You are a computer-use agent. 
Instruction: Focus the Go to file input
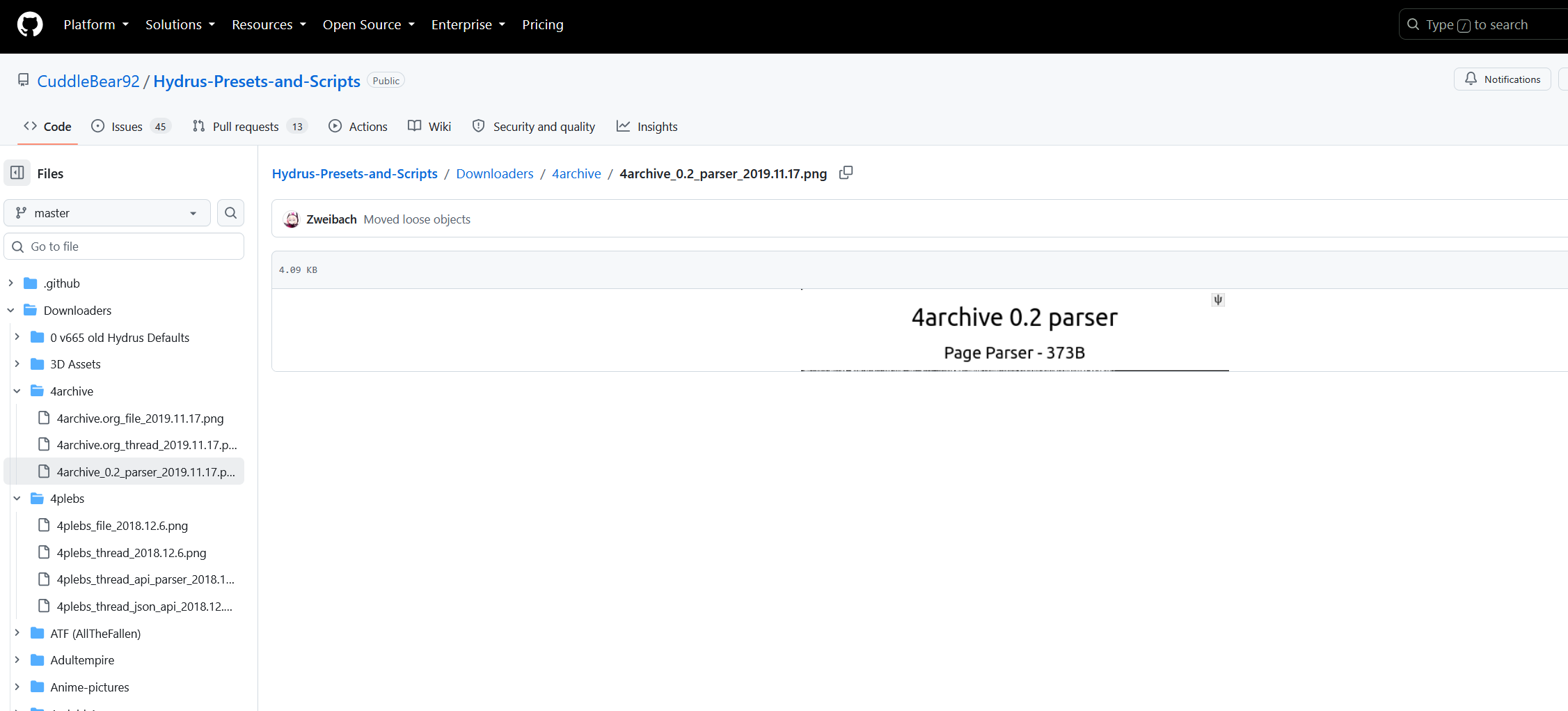tap(124, 247)
